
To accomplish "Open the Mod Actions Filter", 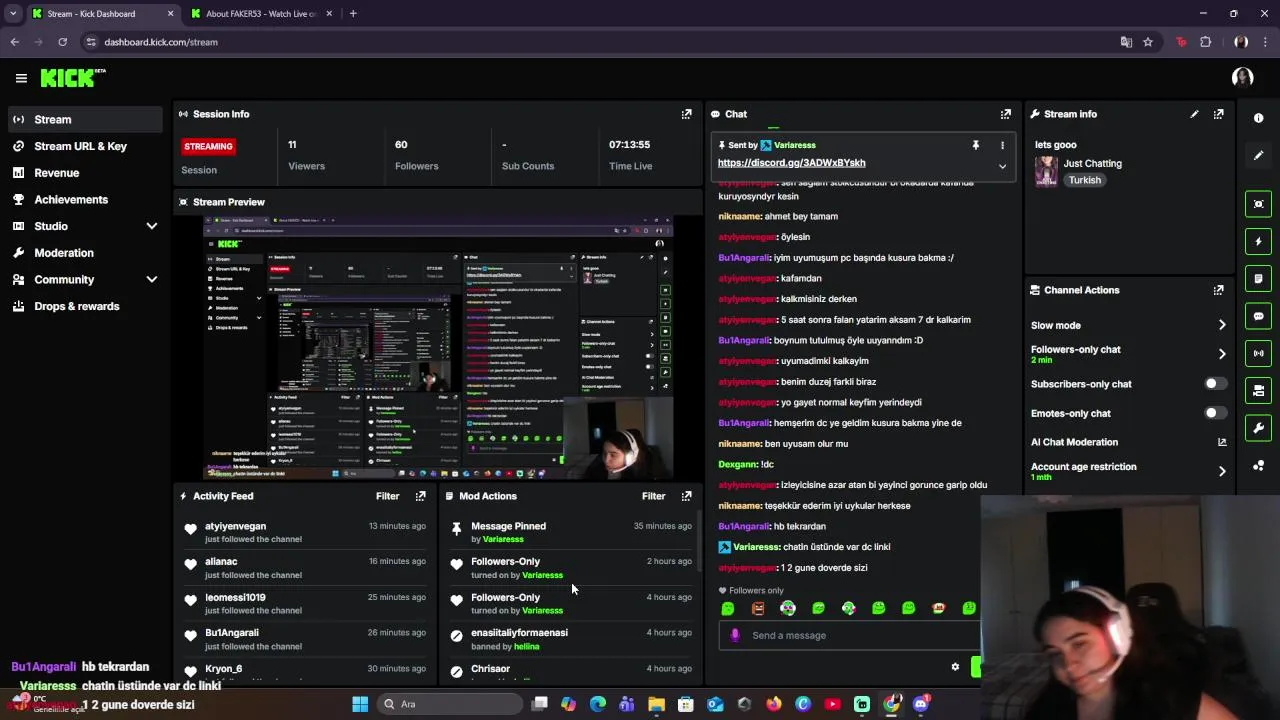I will (653, 496).
